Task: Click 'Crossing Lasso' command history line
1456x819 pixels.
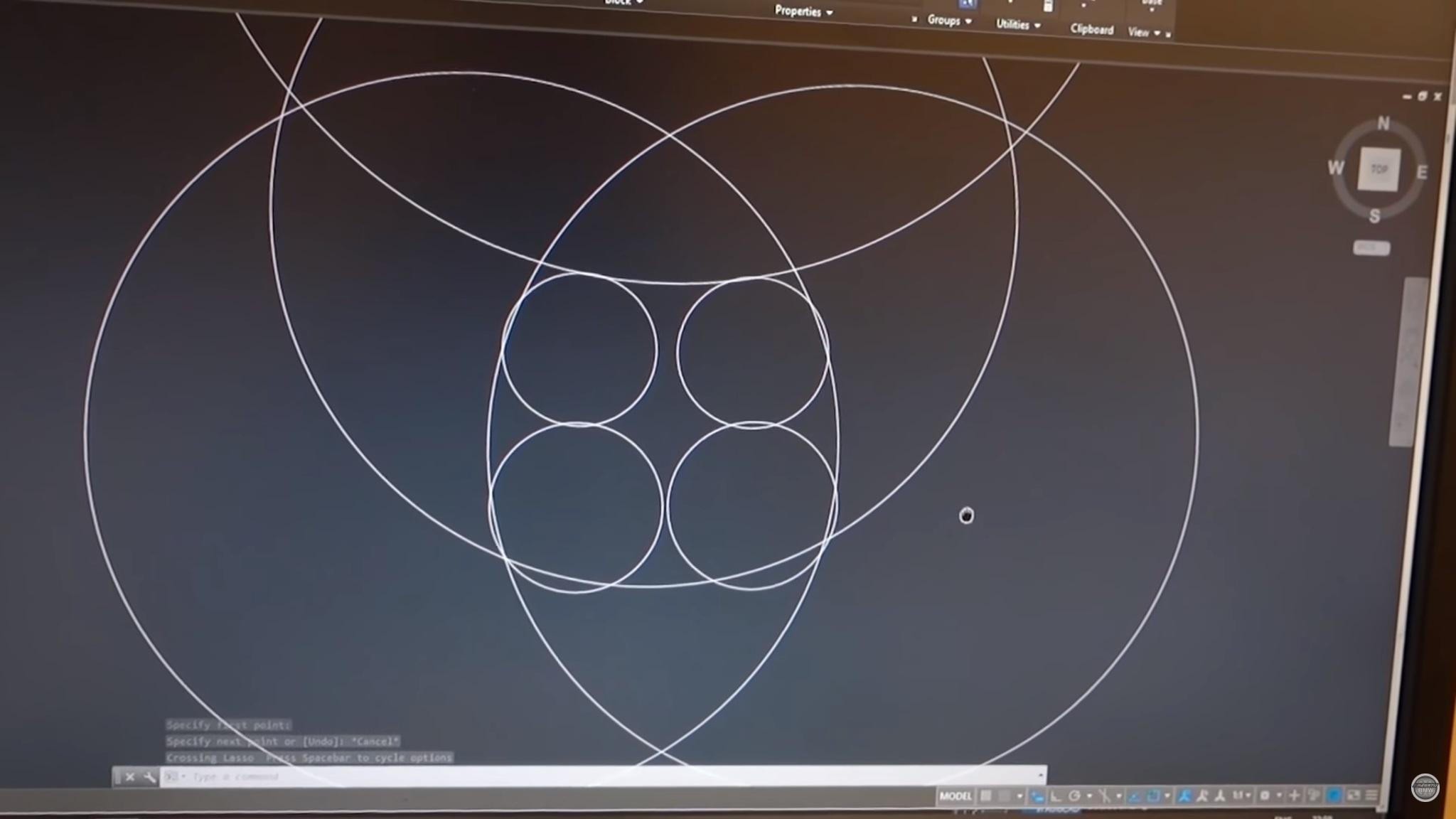Action: pos(309,758)
